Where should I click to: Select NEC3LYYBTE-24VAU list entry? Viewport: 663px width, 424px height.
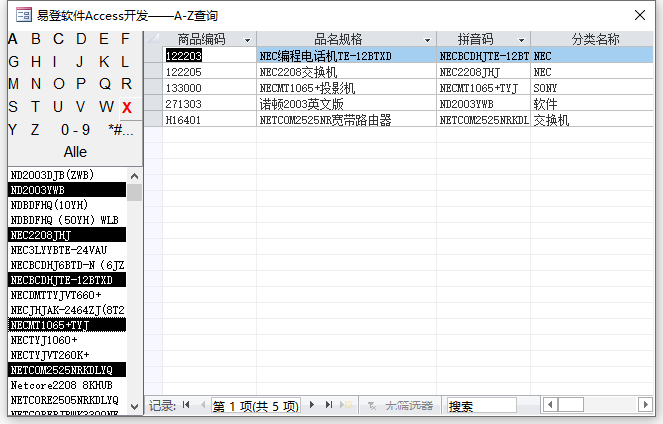[x=67, y=250]
